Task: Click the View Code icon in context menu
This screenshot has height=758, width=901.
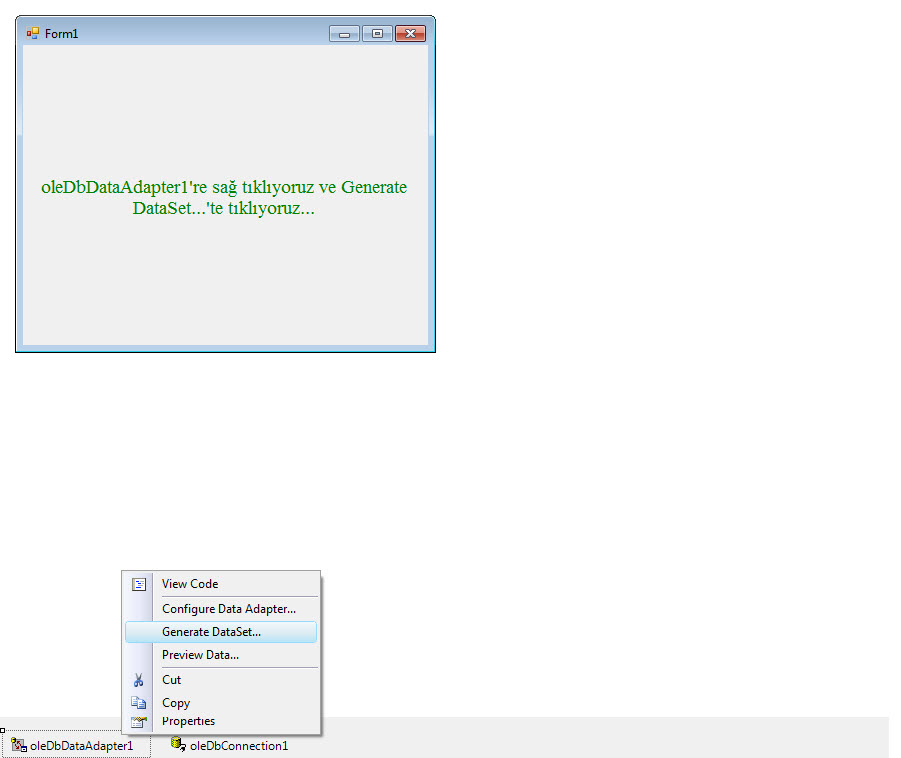Action: tap(139, 584)
